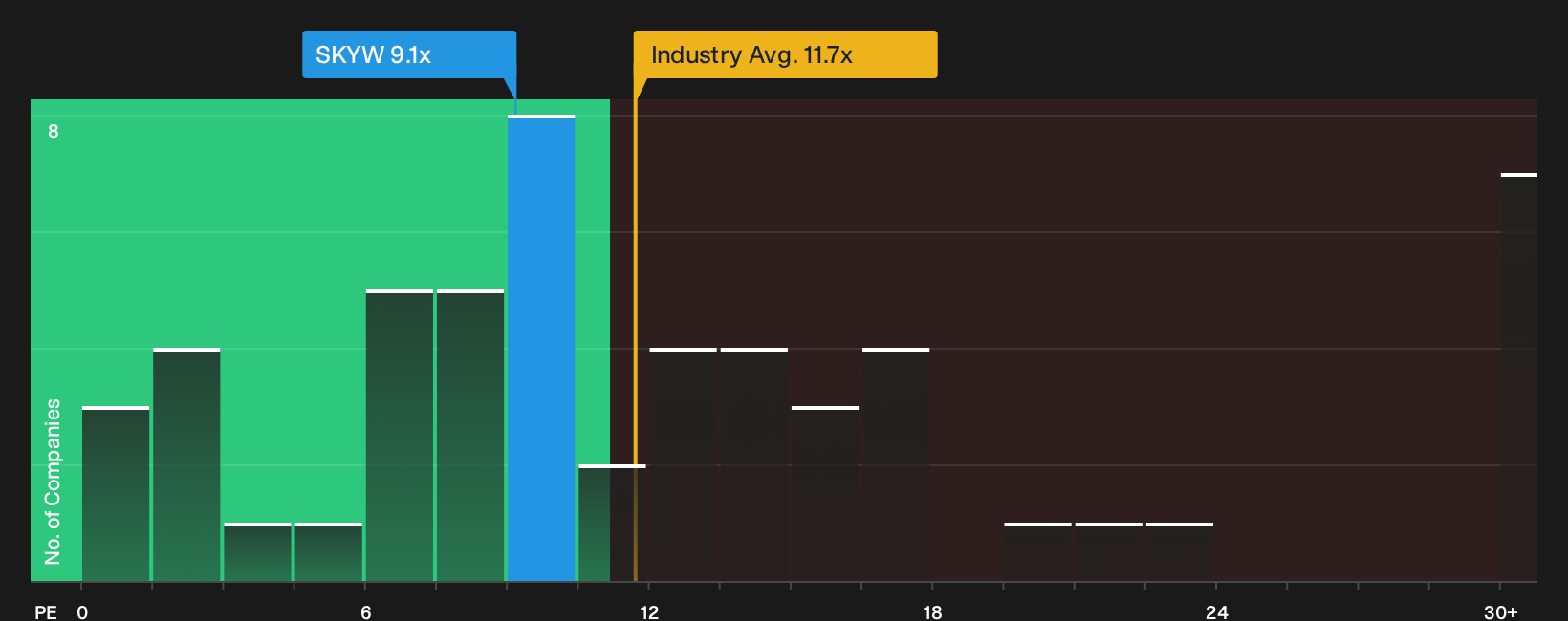Click the bar ending at PE 18
This screenshot has height=621, width=1568.
coord(896,464)
